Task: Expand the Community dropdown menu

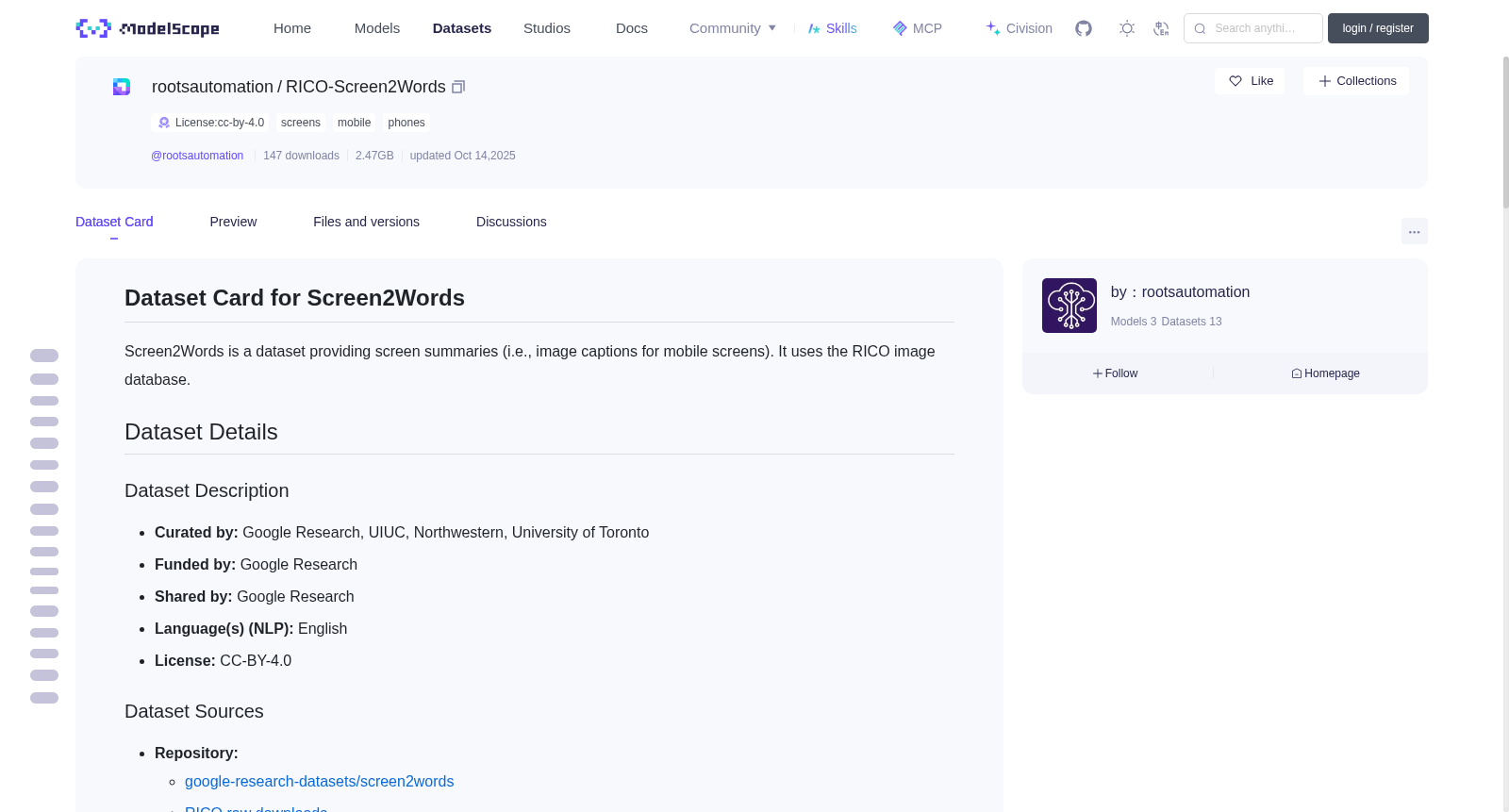Action: [733, 28]
